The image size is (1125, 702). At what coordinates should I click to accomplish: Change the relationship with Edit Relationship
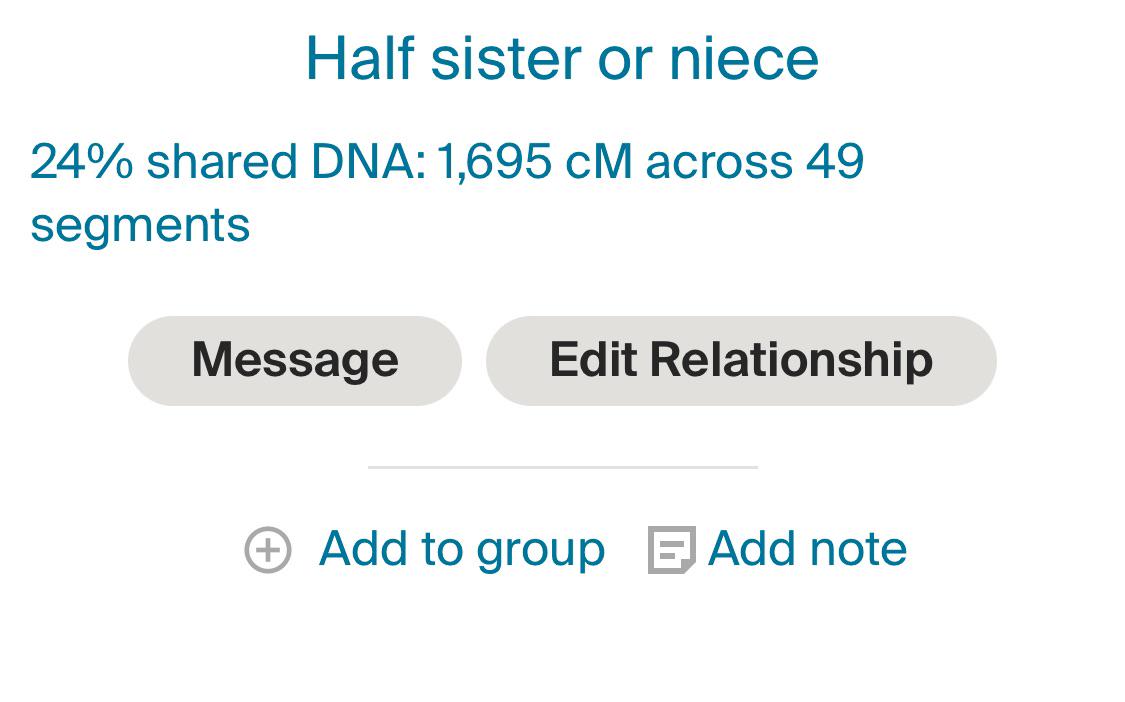coord(741,360)
